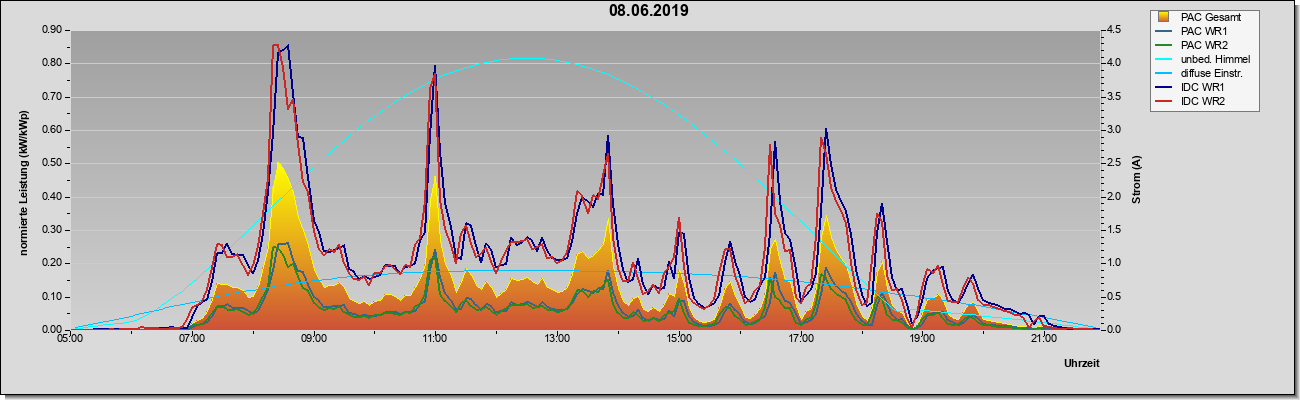
Task: Click the 11:00 time axis label
Action: coord(435,338)
